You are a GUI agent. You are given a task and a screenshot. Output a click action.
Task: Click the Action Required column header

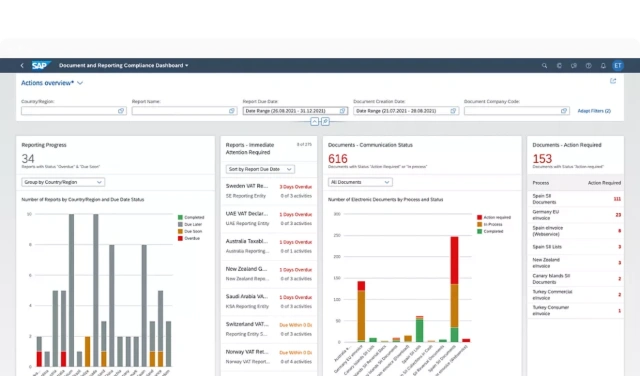(604, 183)
